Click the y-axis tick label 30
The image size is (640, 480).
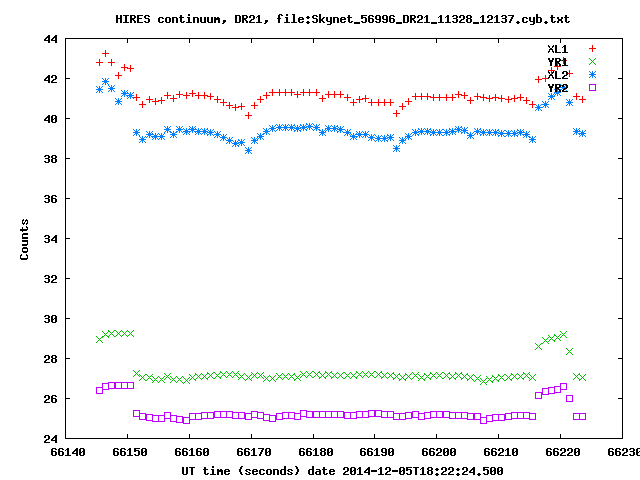(x=51, y=319)
